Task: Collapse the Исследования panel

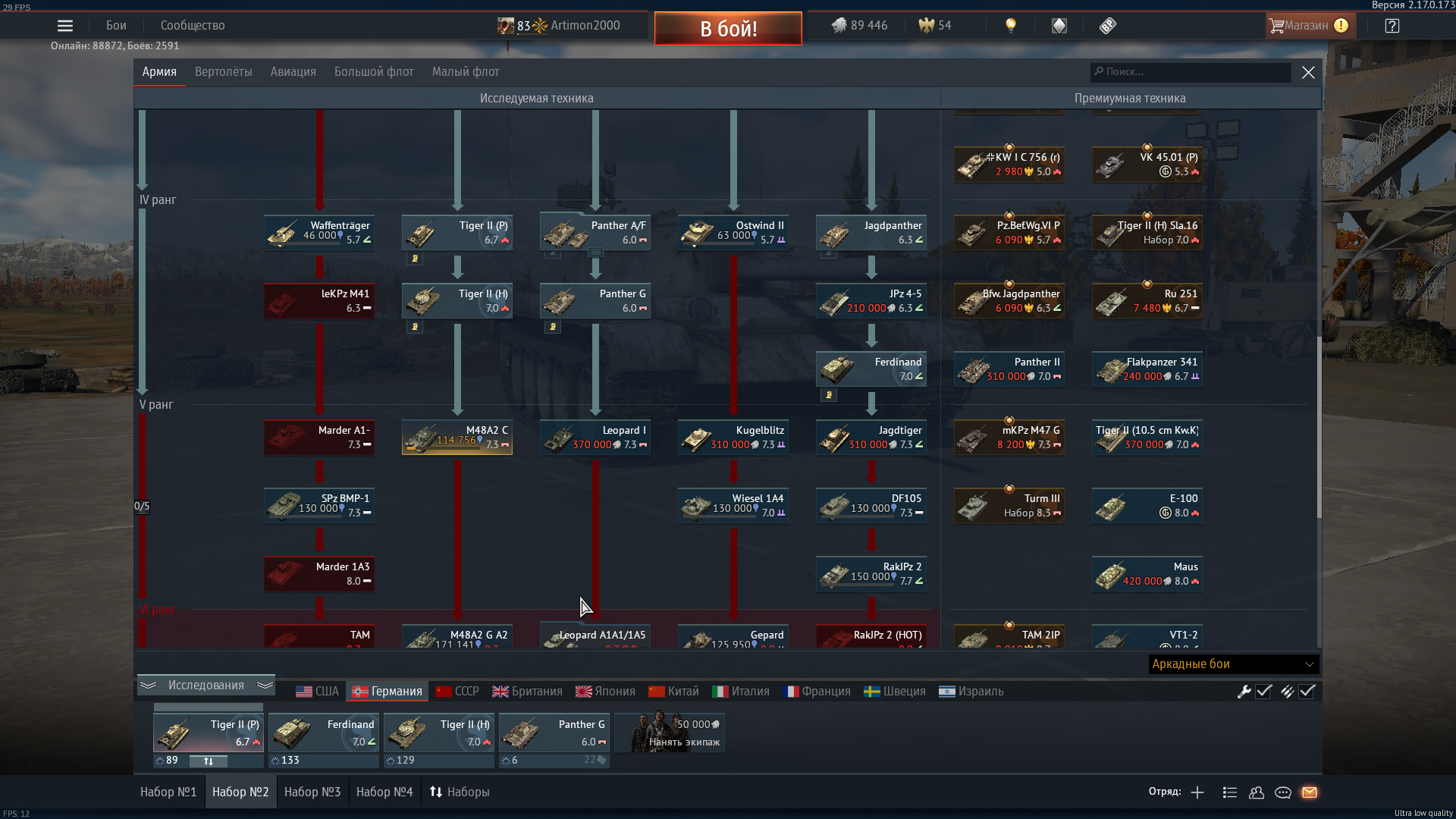Action: pyautogui.click(x=206, y=686)
